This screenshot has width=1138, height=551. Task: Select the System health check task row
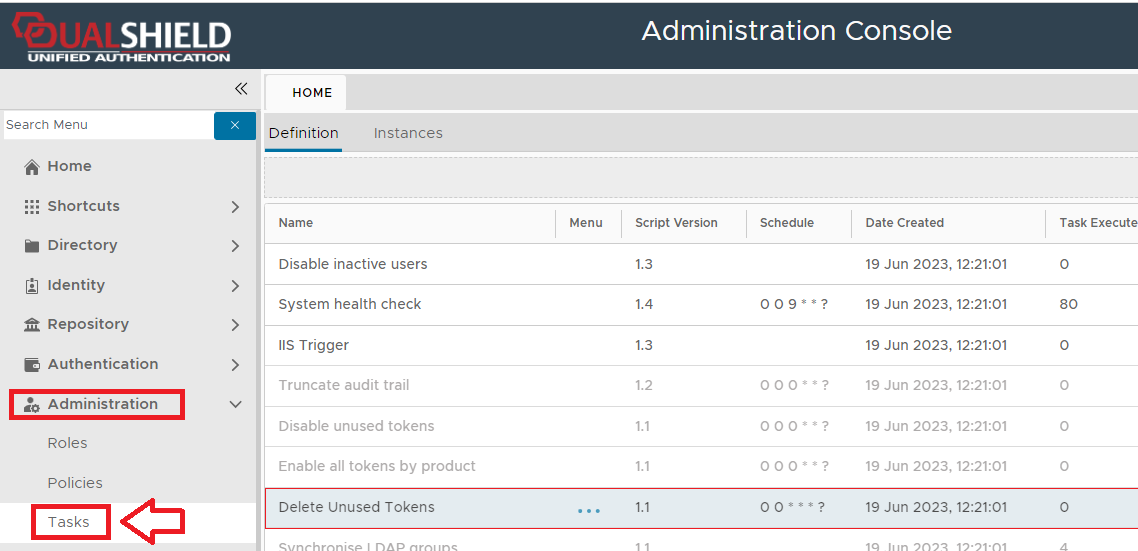coord(350,304)
